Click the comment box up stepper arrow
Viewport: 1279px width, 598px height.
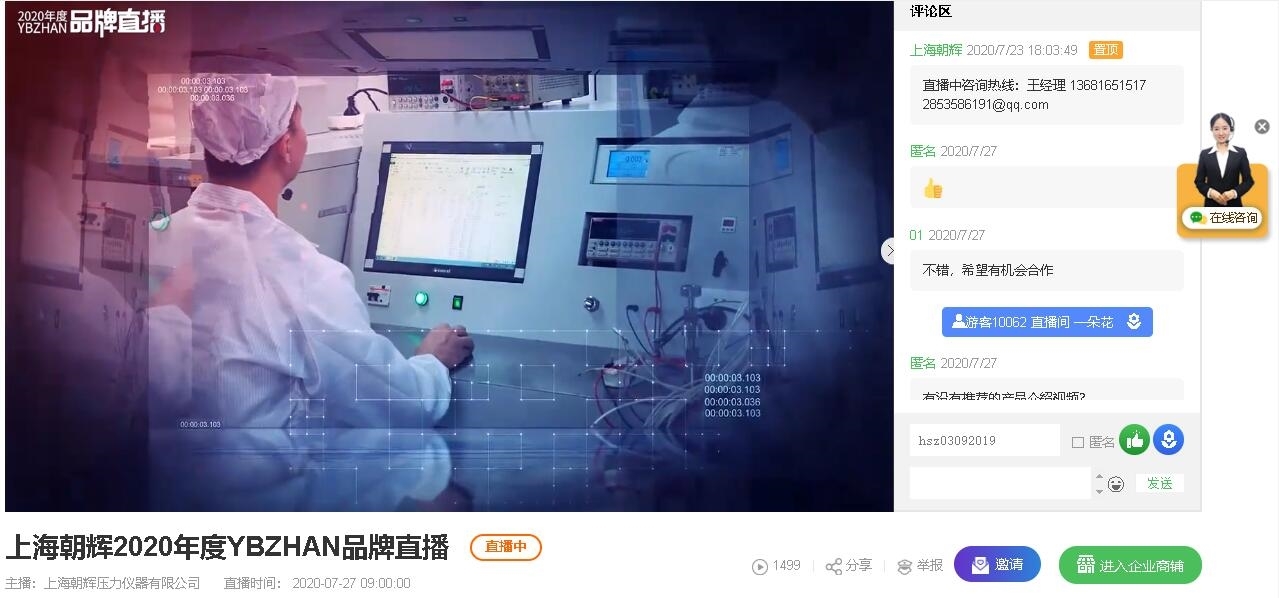1099,478
